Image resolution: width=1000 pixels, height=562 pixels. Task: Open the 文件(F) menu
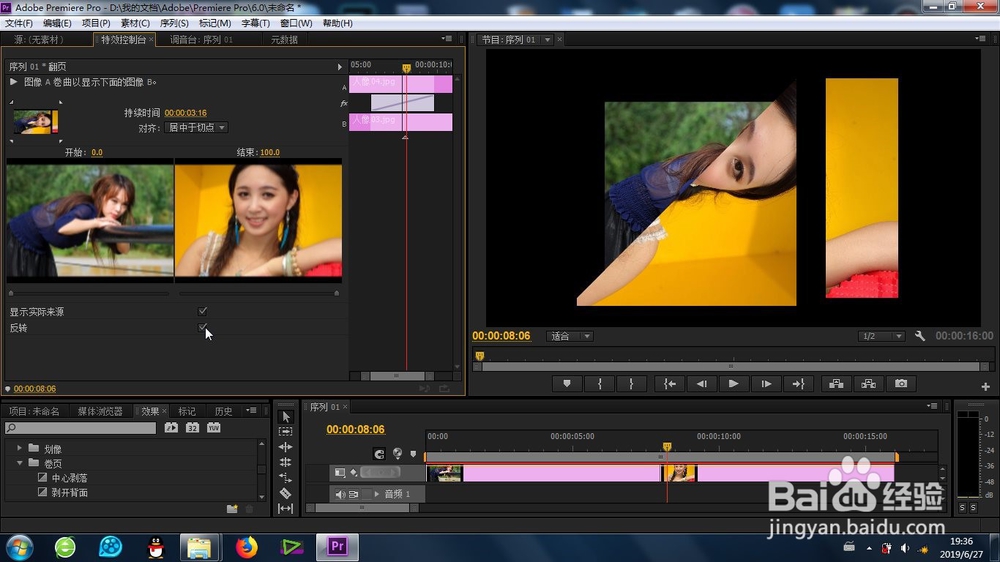pos(18,23)
